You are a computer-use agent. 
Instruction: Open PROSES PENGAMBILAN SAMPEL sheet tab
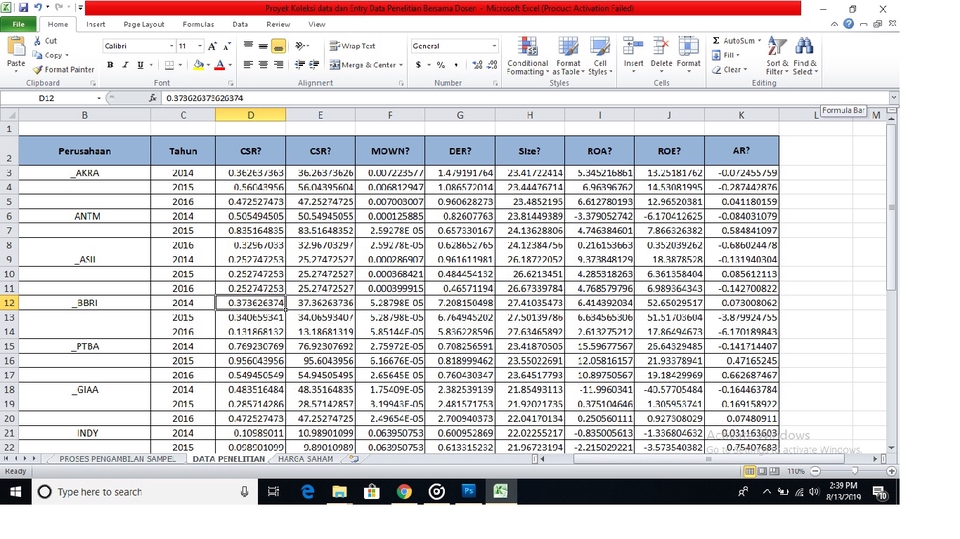(x=117, y=459)
